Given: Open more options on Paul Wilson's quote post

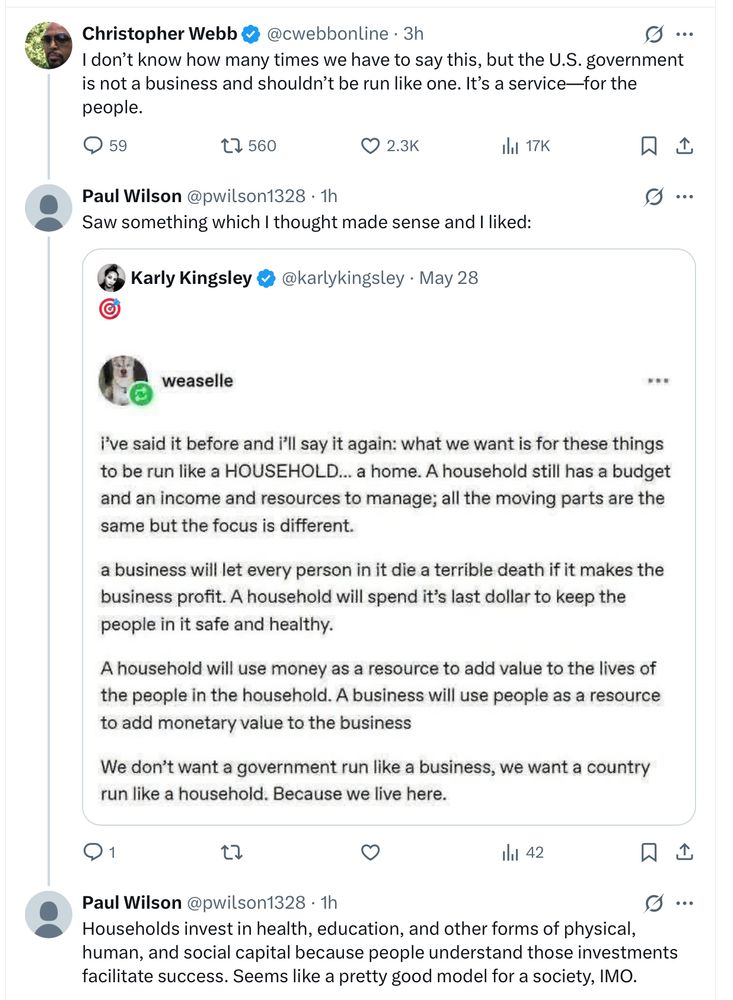Looking at the screenshot, I should click(685, 196).
